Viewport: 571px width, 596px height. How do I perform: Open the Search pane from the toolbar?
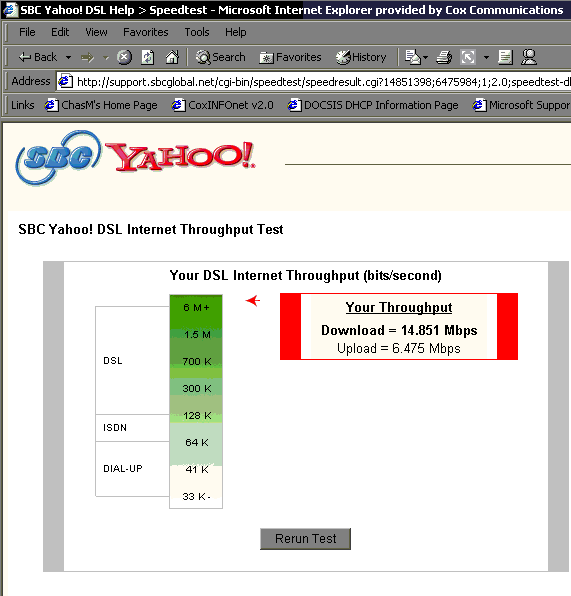tap(220, 57)
